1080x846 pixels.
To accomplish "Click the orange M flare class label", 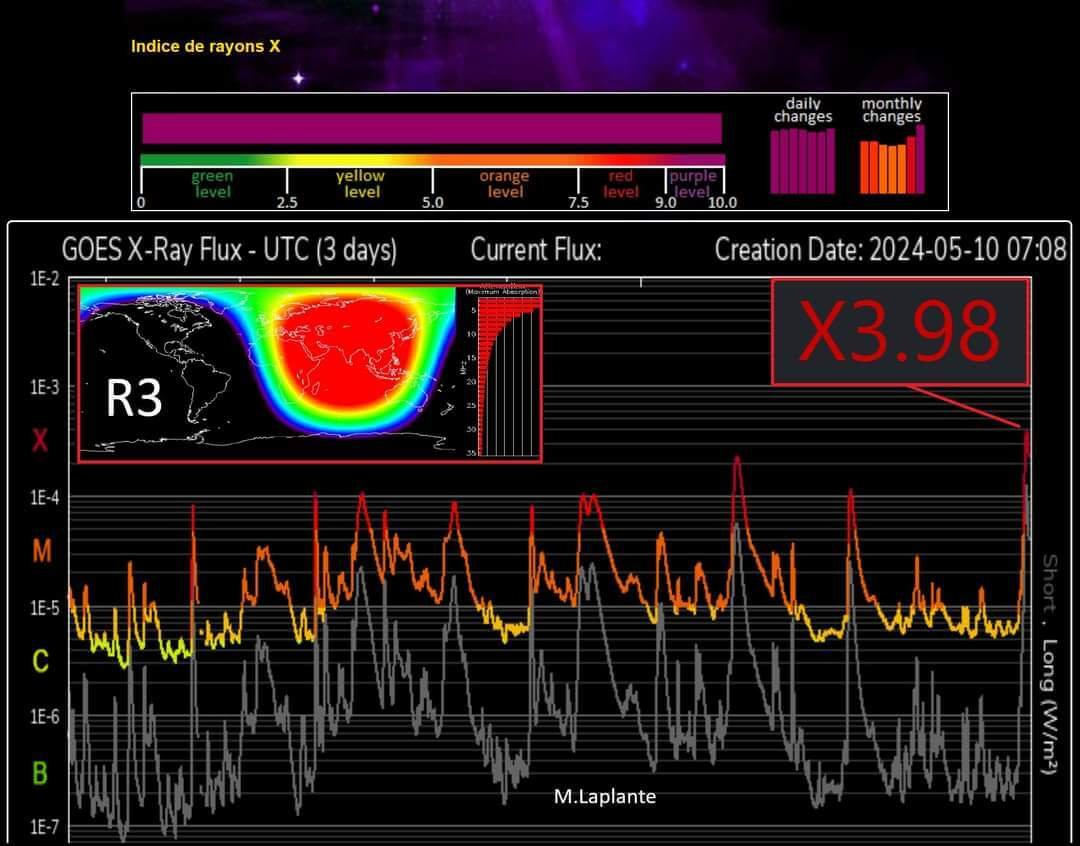I will [x=40, y=551].
